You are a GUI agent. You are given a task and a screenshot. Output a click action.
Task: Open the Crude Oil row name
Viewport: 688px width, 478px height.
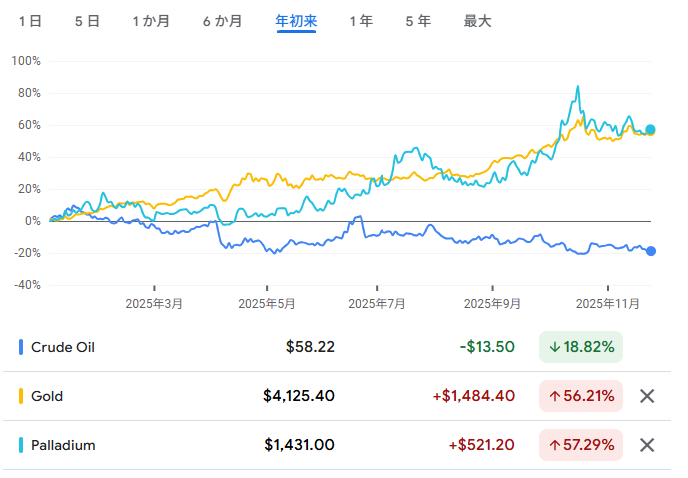(x=63, y=348)
